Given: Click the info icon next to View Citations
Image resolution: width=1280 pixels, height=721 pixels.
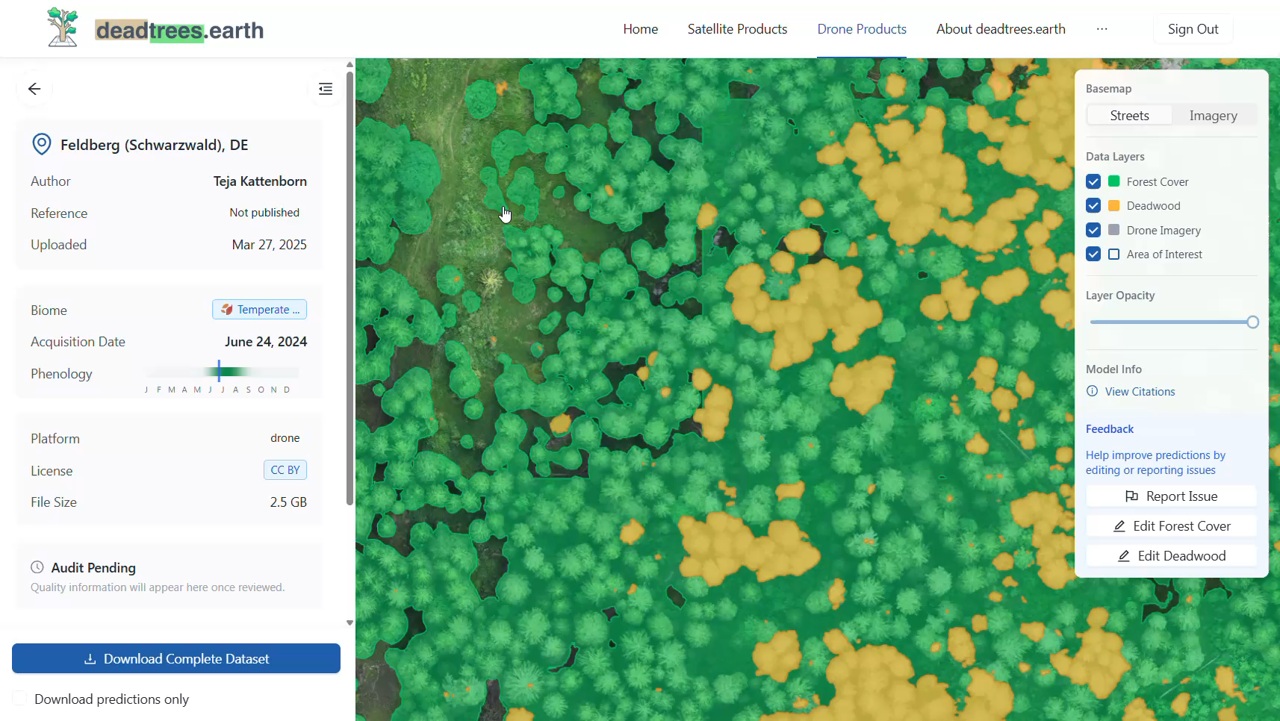Looking at the screenshot, I should [1092, 391].
